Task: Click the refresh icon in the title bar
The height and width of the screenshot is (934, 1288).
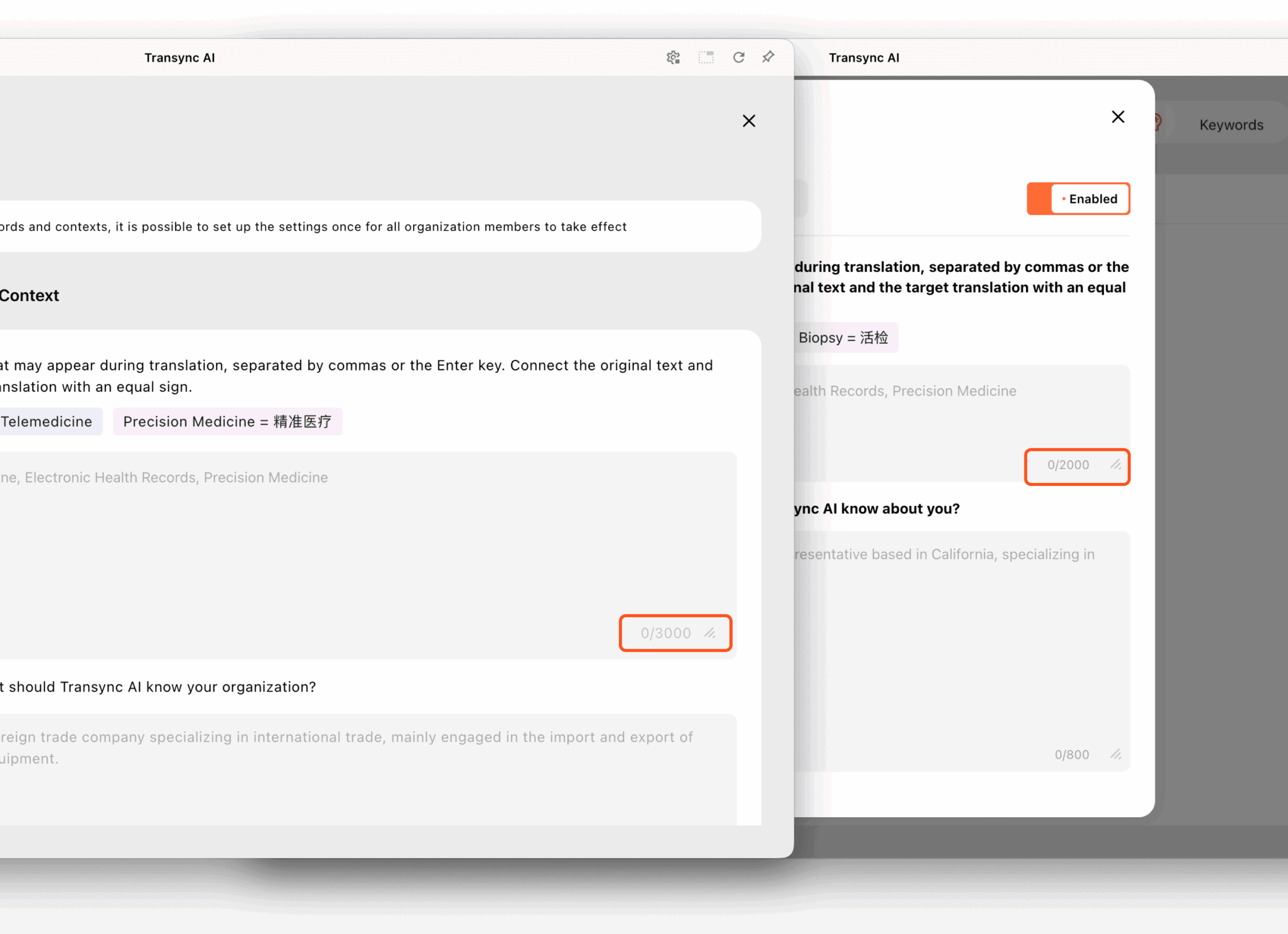Action: click(x=738, y=57)
